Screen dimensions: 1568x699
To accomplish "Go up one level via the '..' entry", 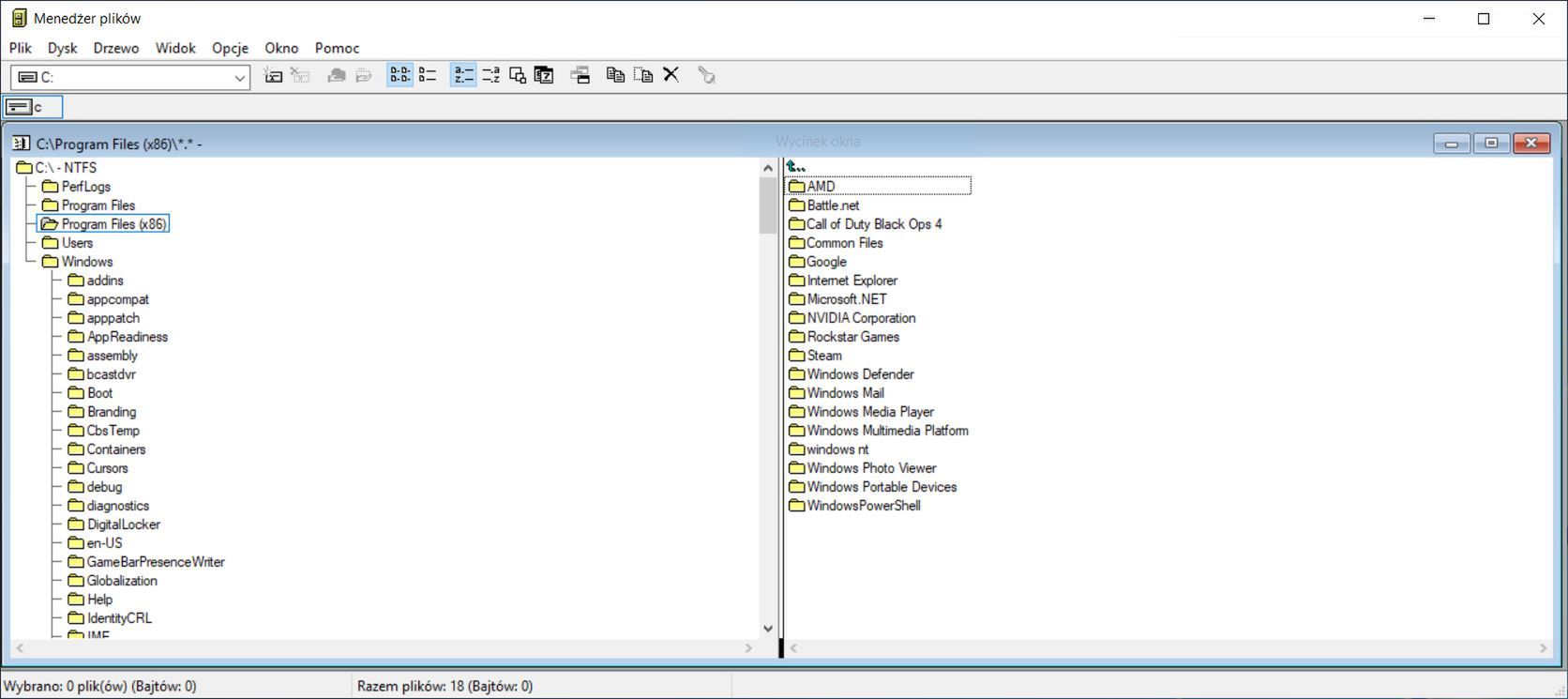I will [x=796, y=167].
